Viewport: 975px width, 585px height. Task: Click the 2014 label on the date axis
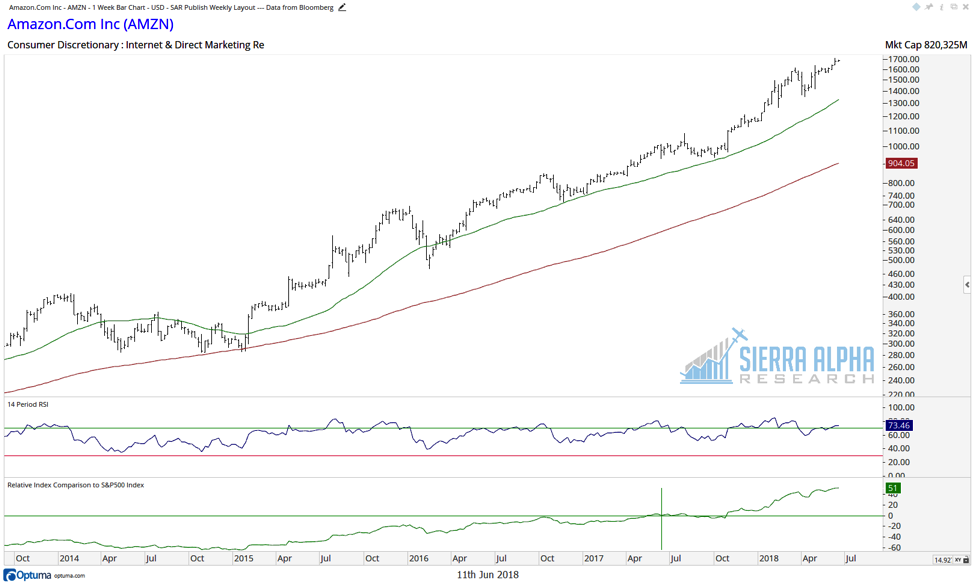[69, 558]
